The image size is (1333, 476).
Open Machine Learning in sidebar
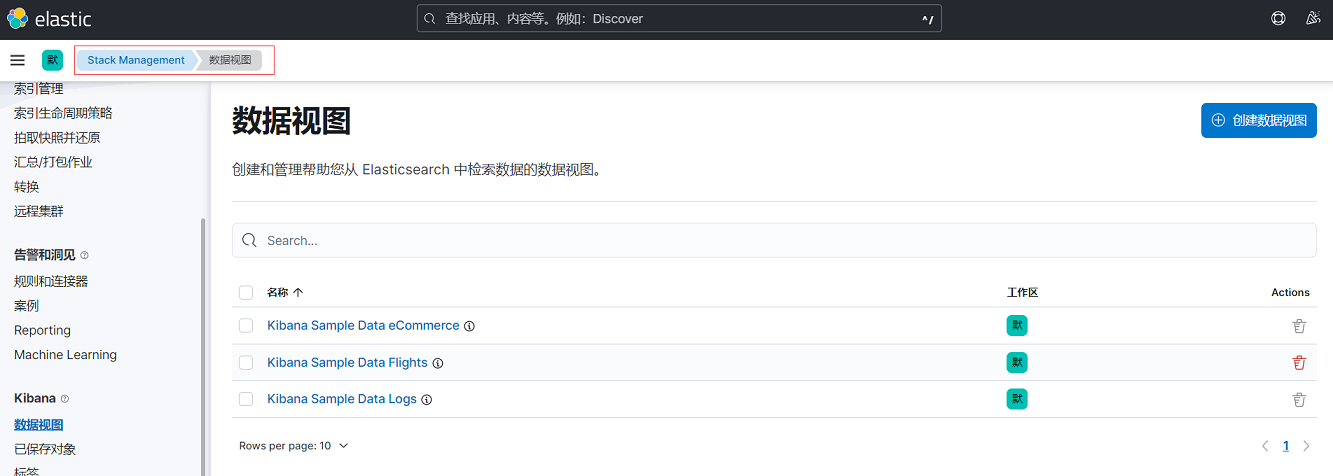(x=65, y=355)
